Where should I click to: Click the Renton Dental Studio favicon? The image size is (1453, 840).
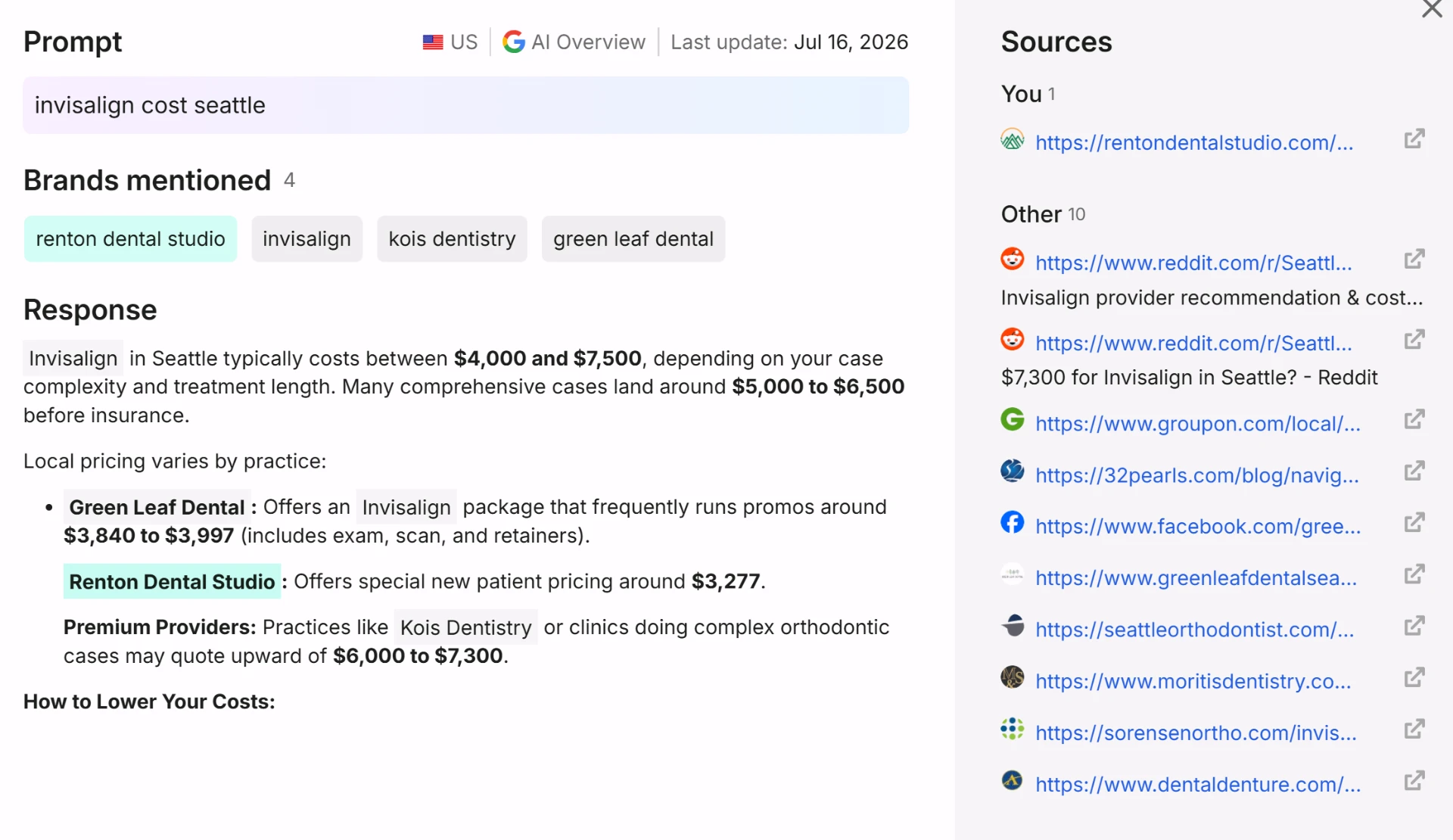[1012, 139]
